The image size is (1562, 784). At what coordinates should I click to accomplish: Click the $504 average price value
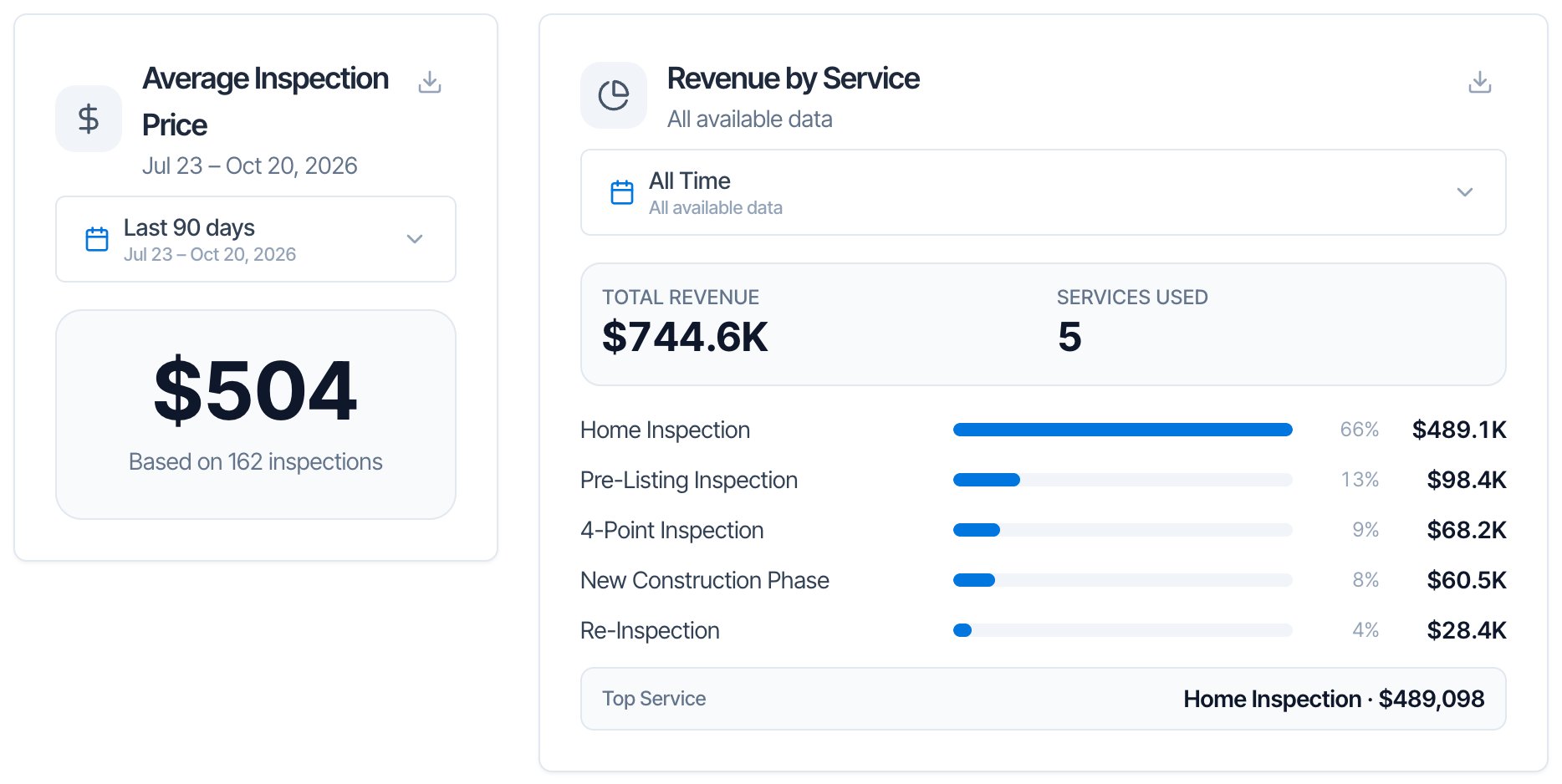(x=256, y=390)
